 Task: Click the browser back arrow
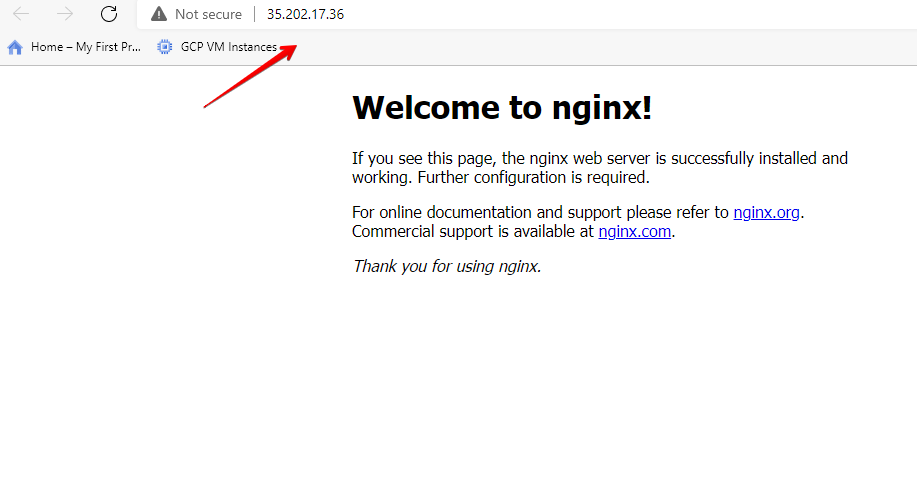pos(21,13)
